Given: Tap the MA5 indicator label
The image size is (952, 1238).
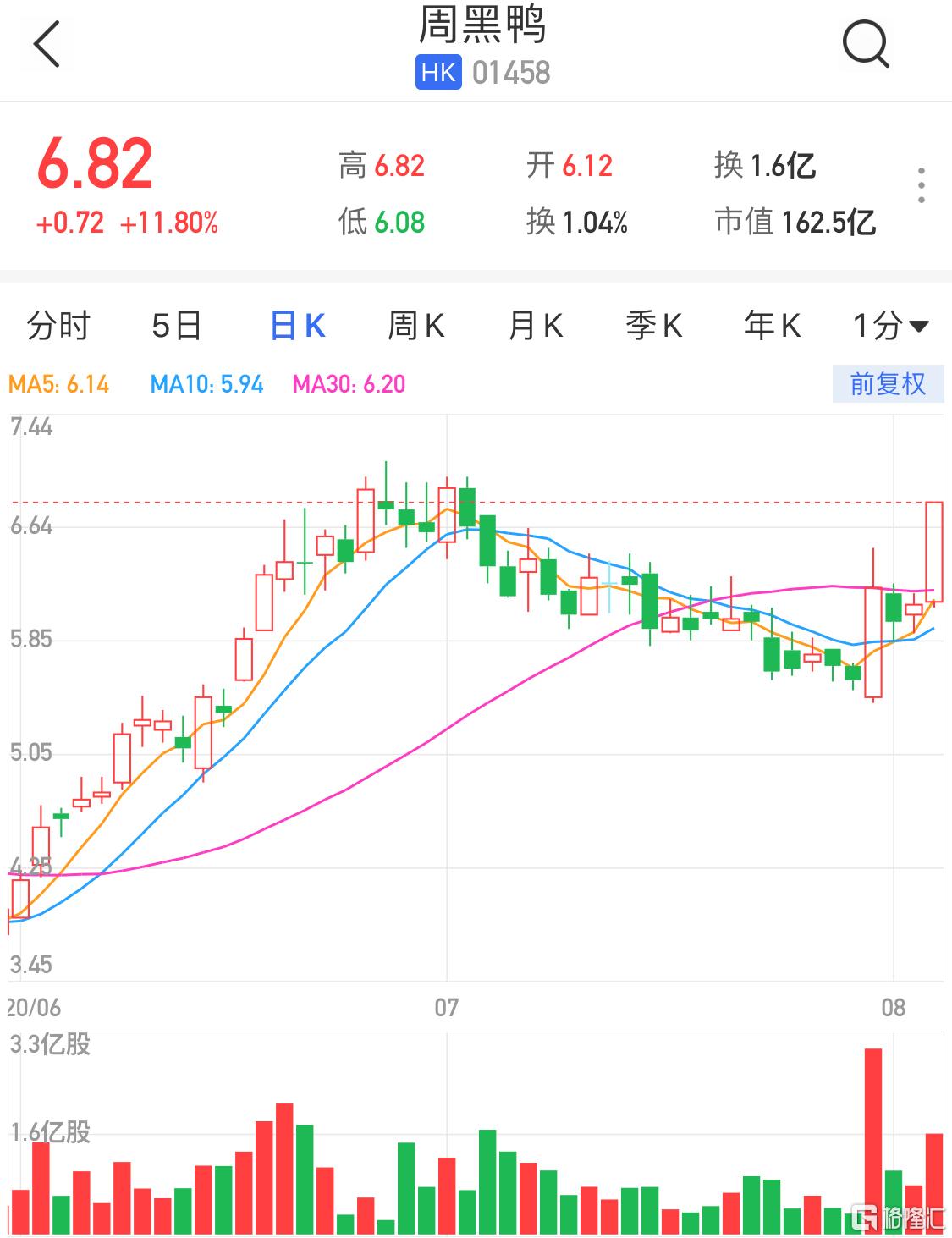Looking at the screenshot, I should [59, 385].
